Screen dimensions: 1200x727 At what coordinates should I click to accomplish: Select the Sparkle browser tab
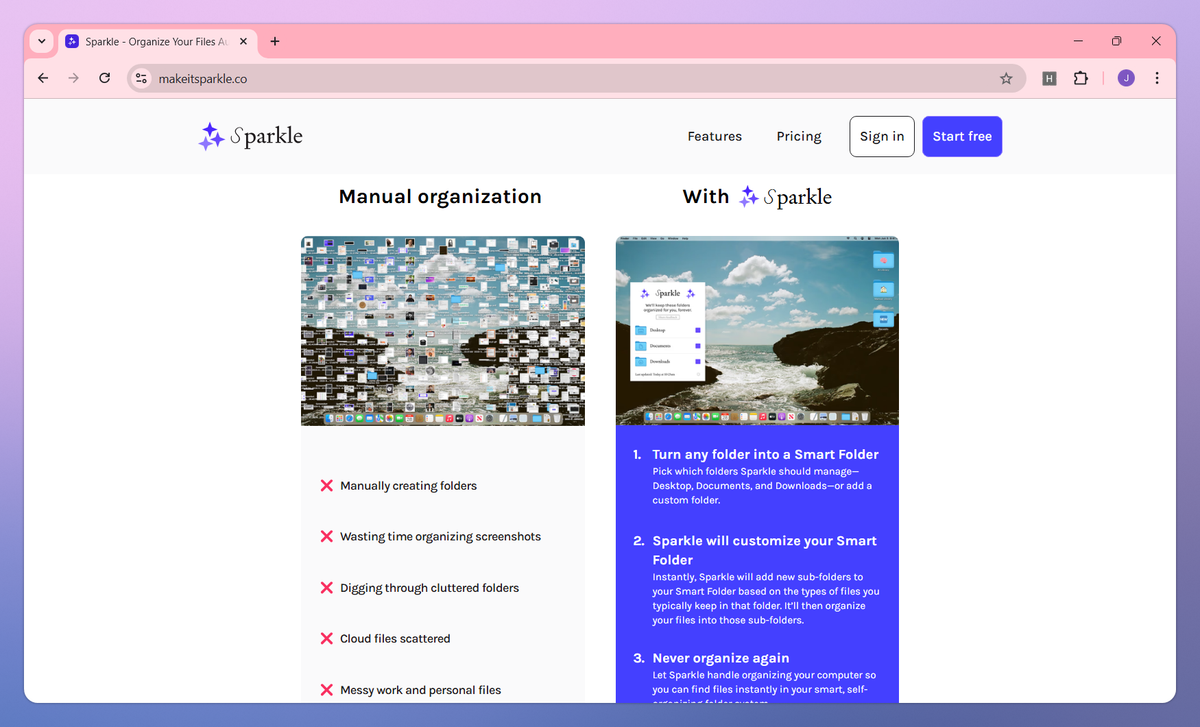pyautogui.click(x=158, y=41)
